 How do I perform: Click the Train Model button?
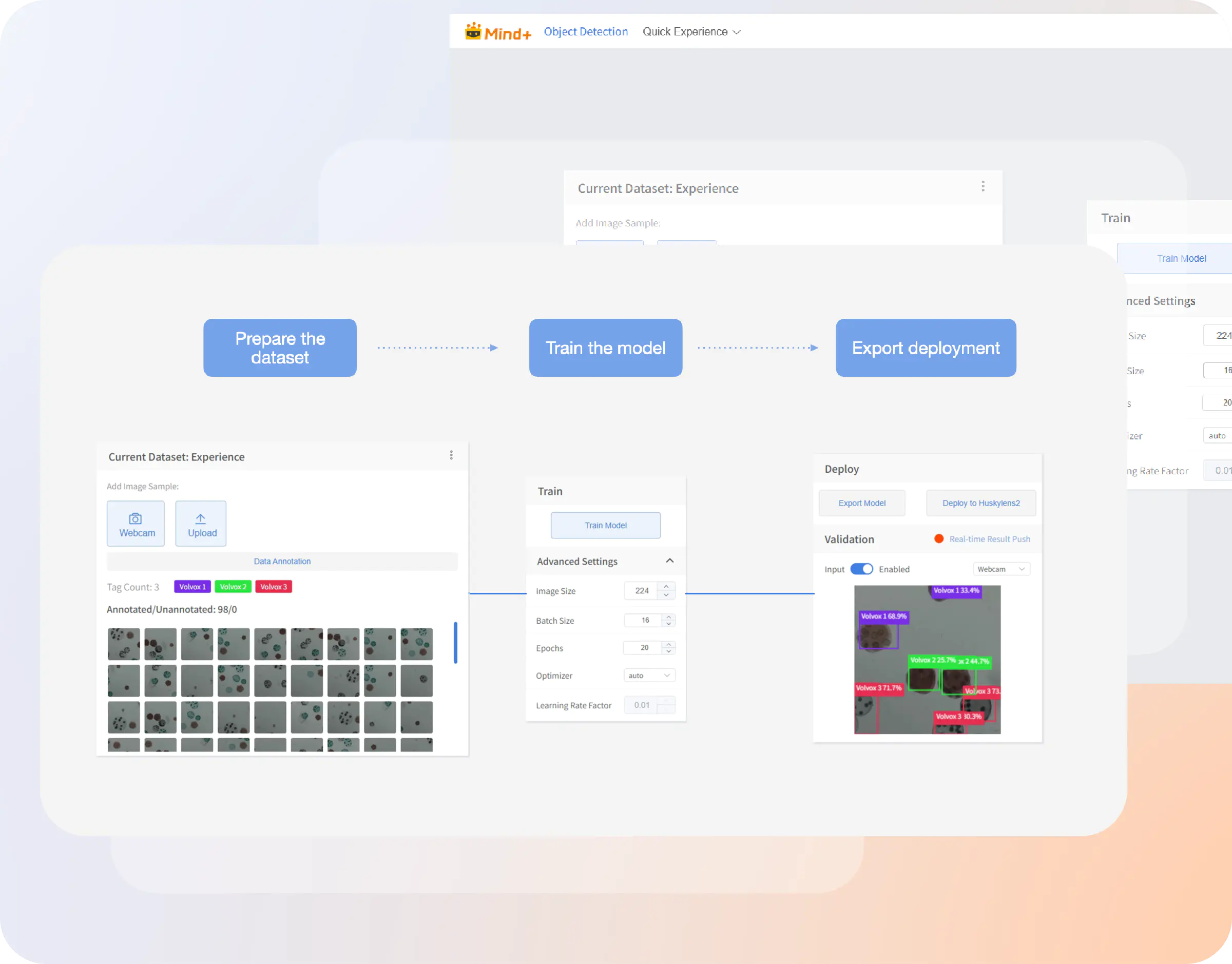(606, 526)
